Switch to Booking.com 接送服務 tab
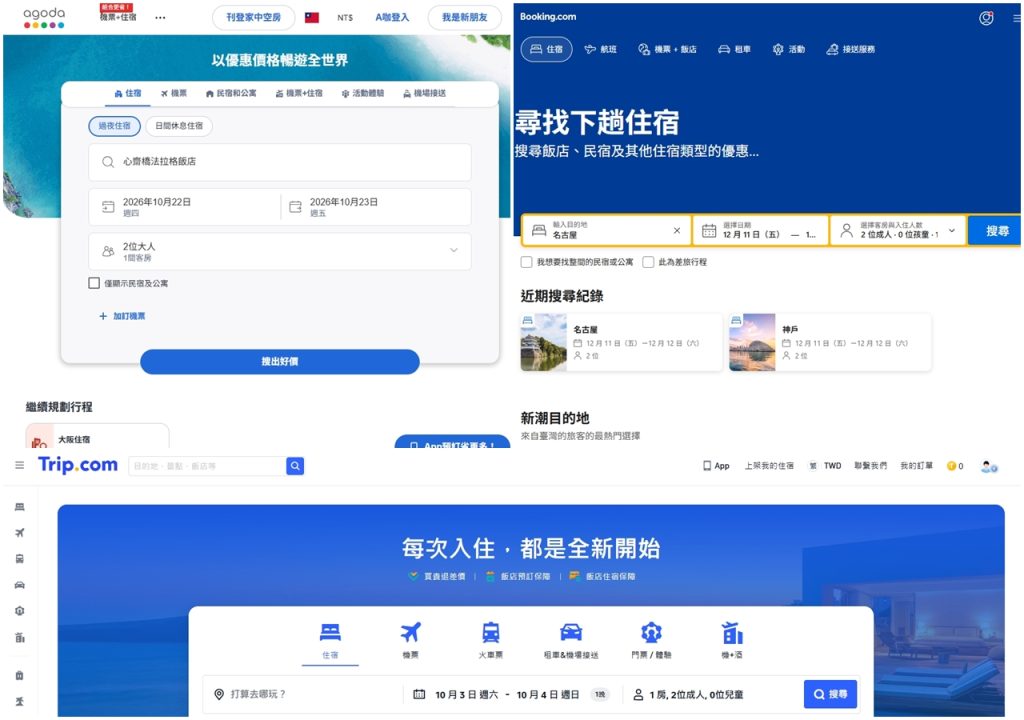The image size is (1024, 720). pos(850,49)
